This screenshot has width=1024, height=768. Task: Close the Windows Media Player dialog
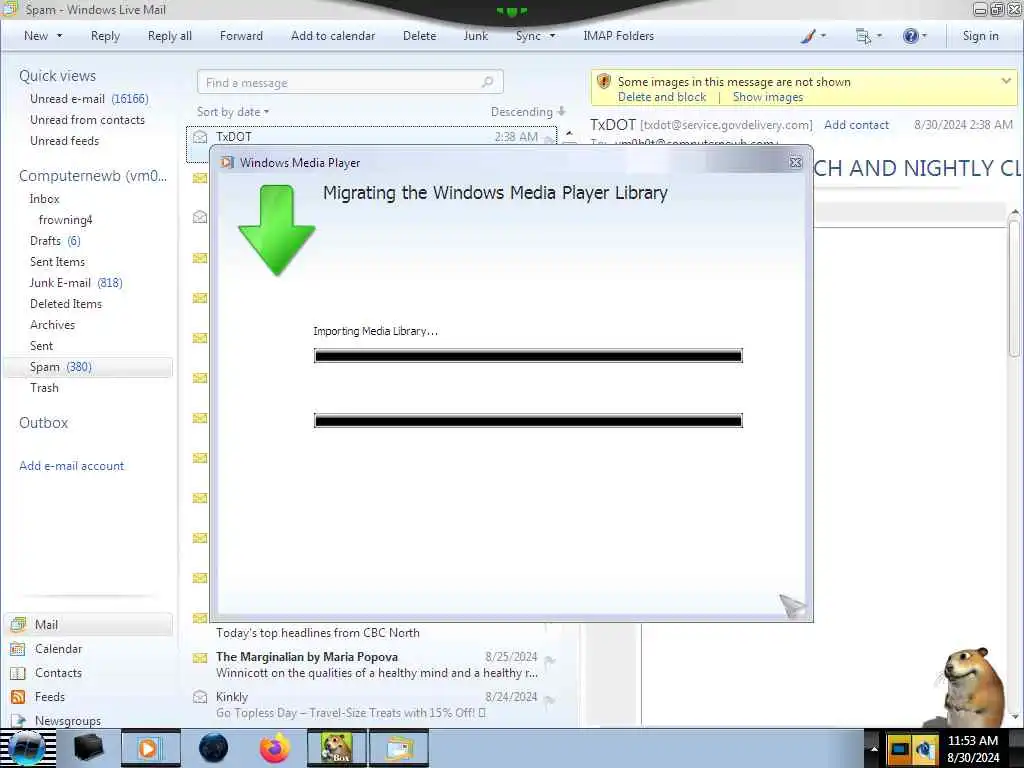pos(795,162)
